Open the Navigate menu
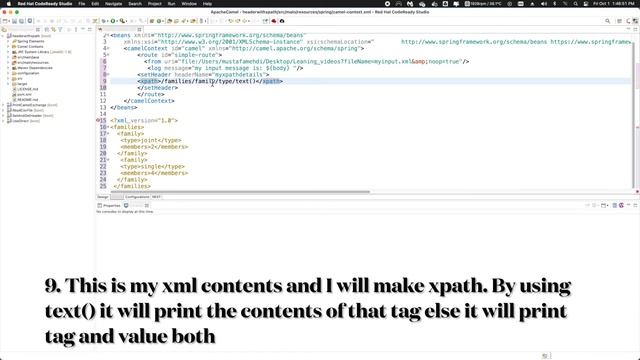Viewport: 640px width, 360px height. pyautogui.click(x=113, y=4)
